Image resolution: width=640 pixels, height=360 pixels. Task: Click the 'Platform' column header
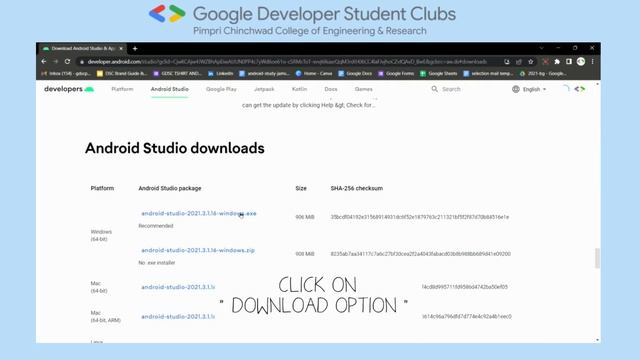(102, 188)
